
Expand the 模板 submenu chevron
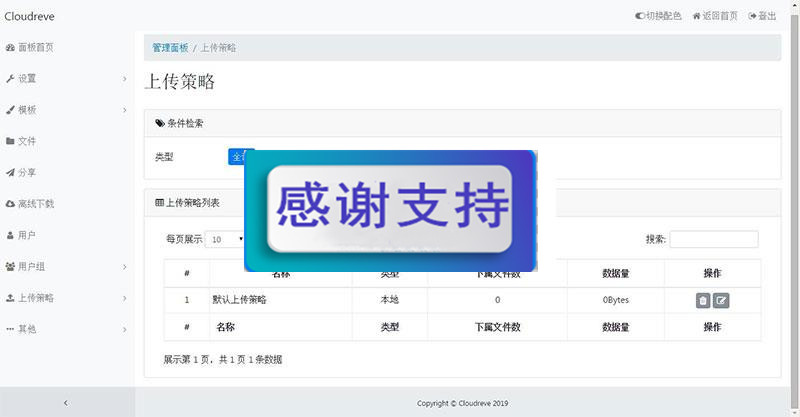click(124, 110)
